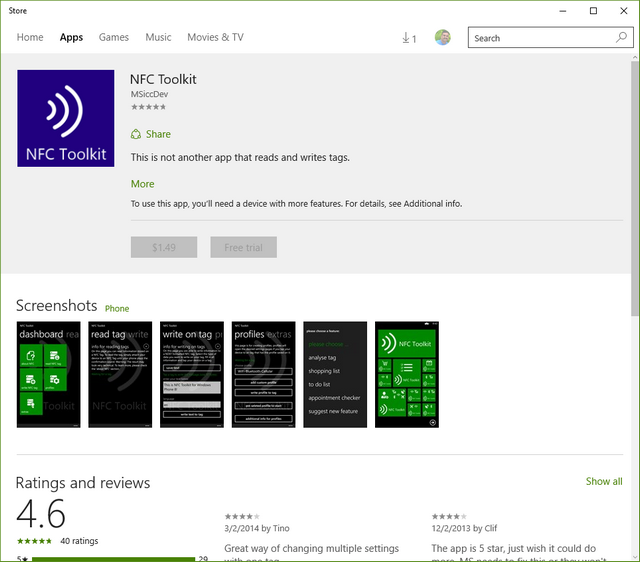640x562 pixels.
Task: Go to the Home tab
Action: pos(30,37)
